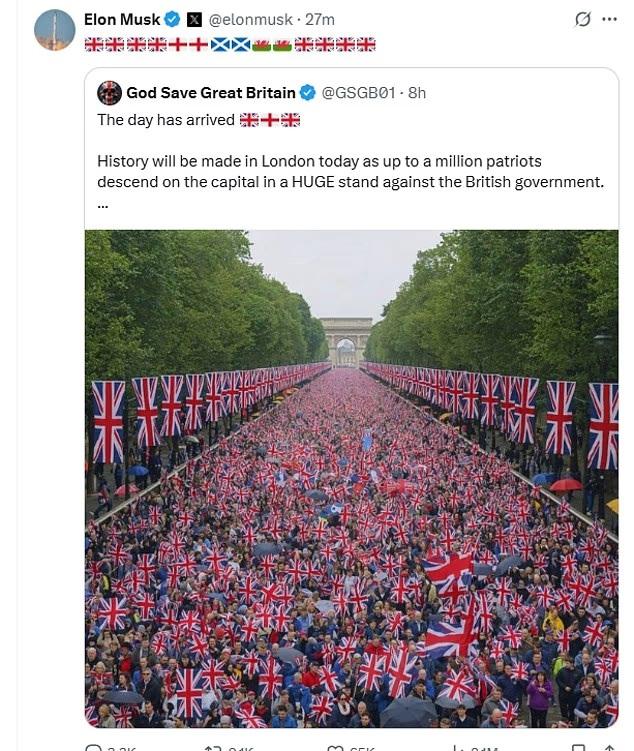
Task: Click the 8h timestamp on quoted post
Action: tap(417, 93)
